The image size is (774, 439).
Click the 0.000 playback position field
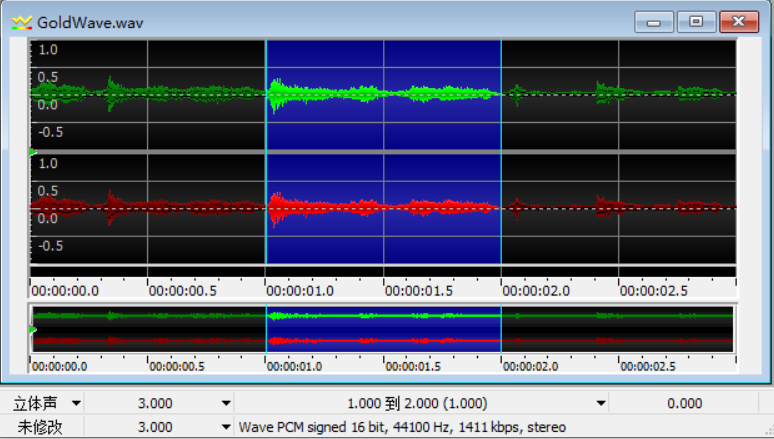pos(684,403)
